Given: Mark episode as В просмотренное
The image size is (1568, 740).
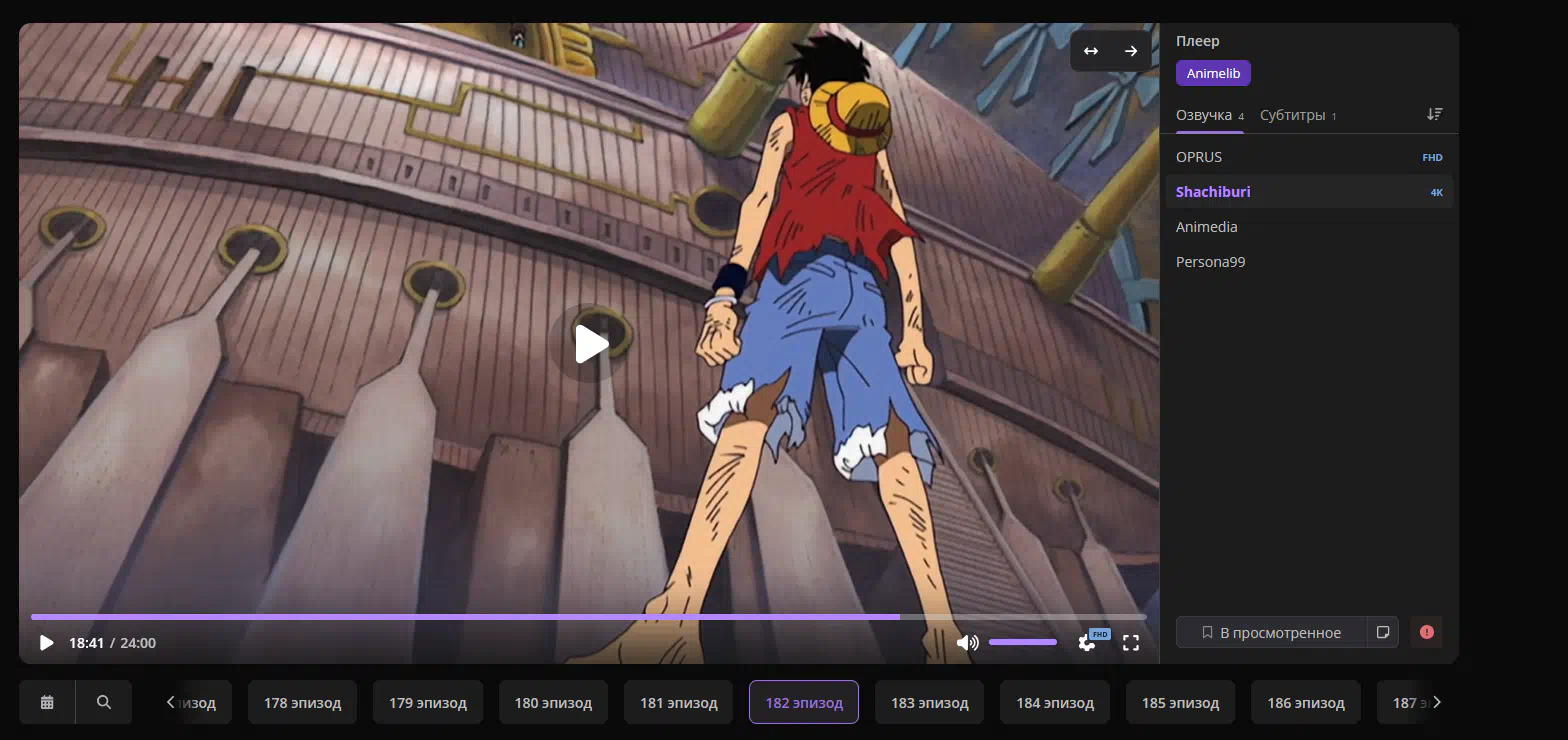Looking at the screenshot, I should point(1272,632).
